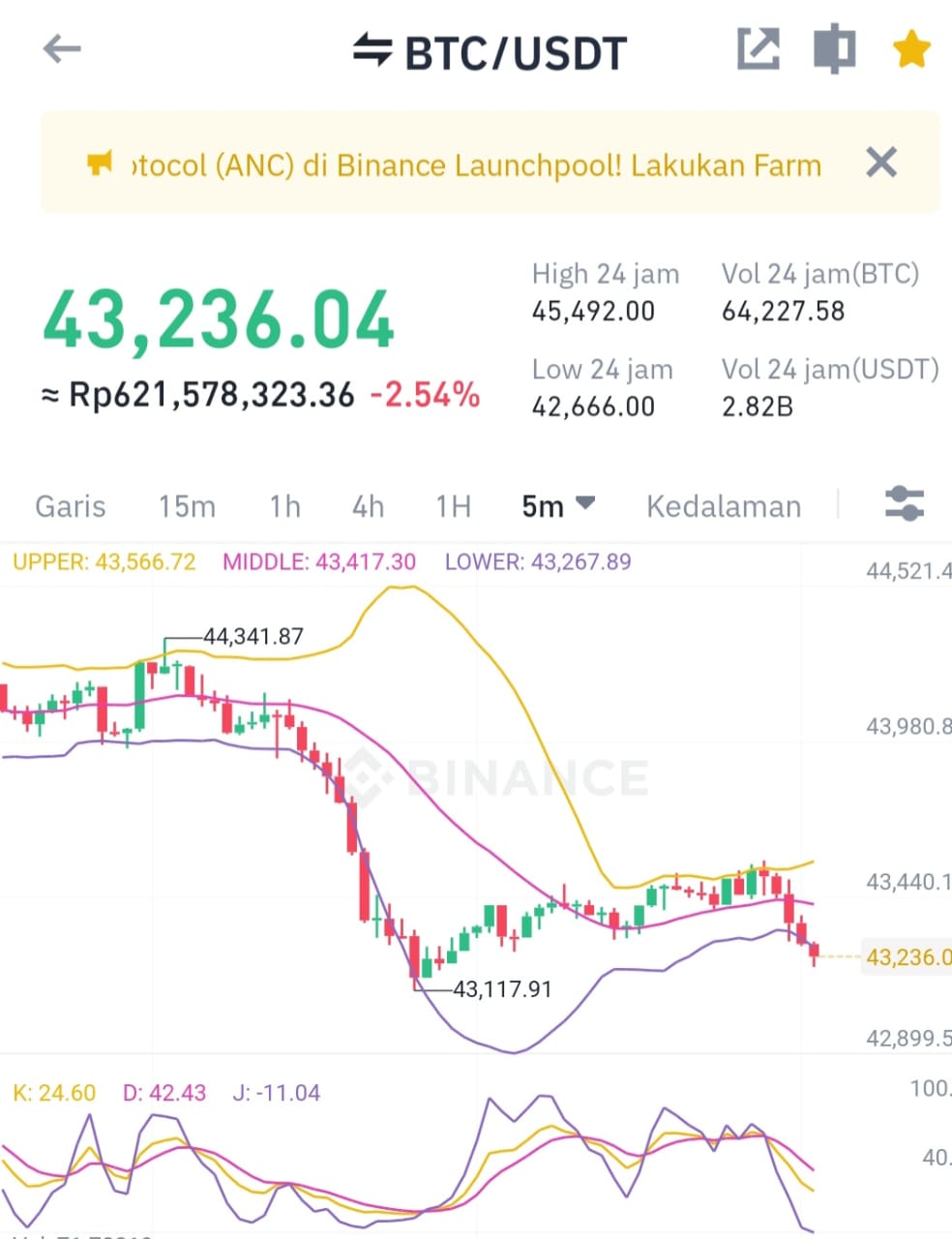
Task: Tap the D: 42.43 indicator label
Action: [164, 1093]
